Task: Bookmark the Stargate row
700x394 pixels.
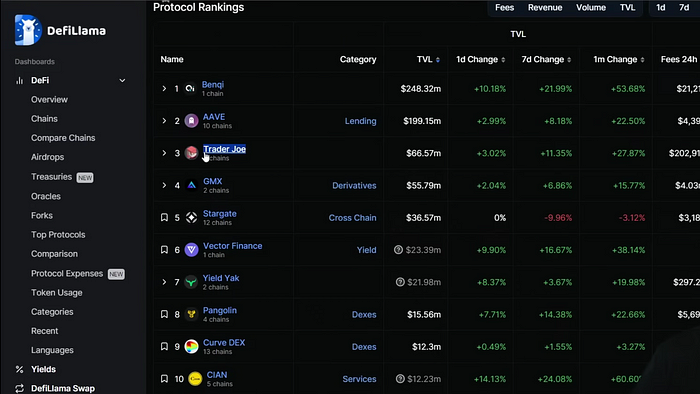Action: tap(164, 217)
